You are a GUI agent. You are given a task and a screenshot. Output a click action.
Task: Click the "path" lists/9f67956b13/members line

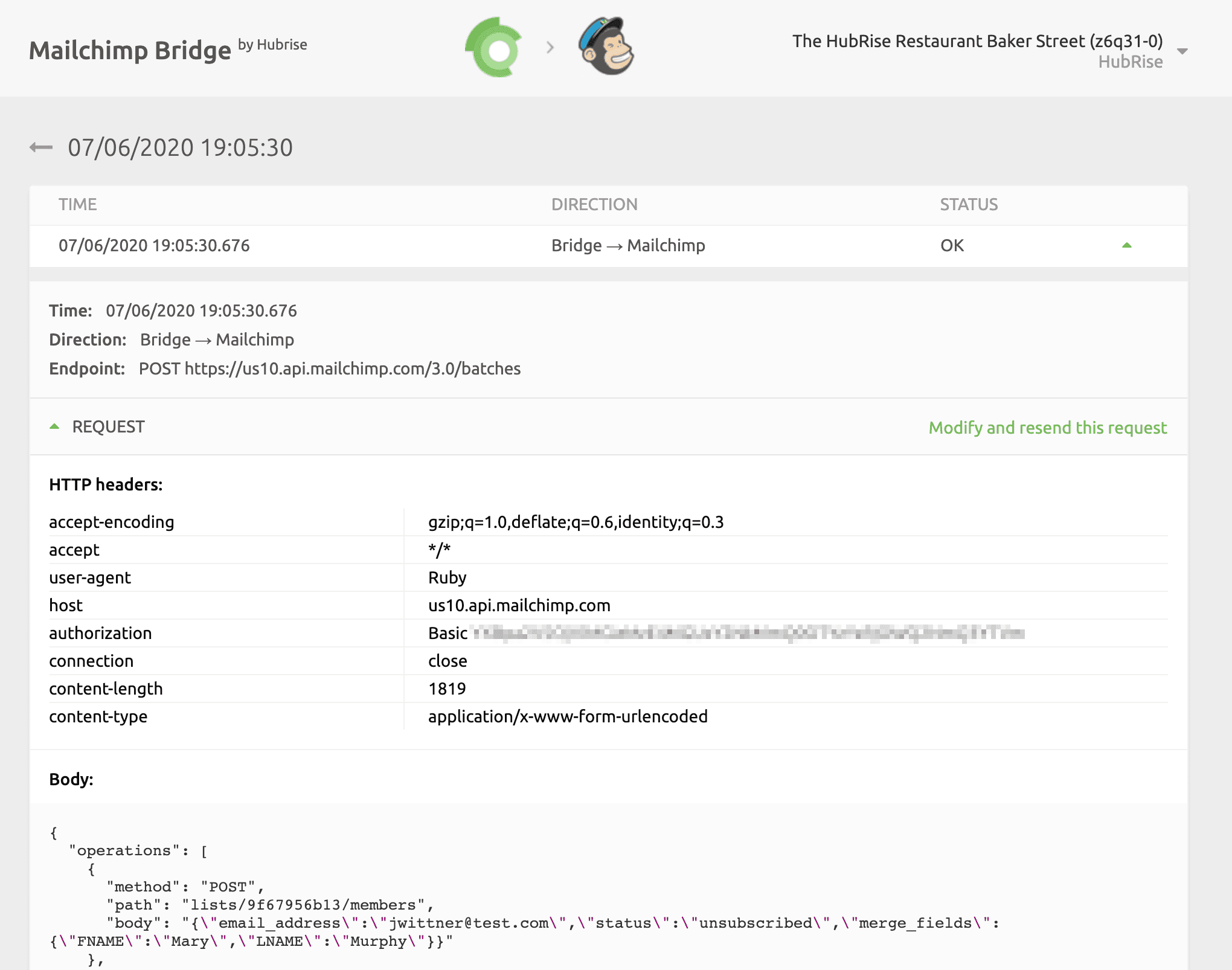271,905
